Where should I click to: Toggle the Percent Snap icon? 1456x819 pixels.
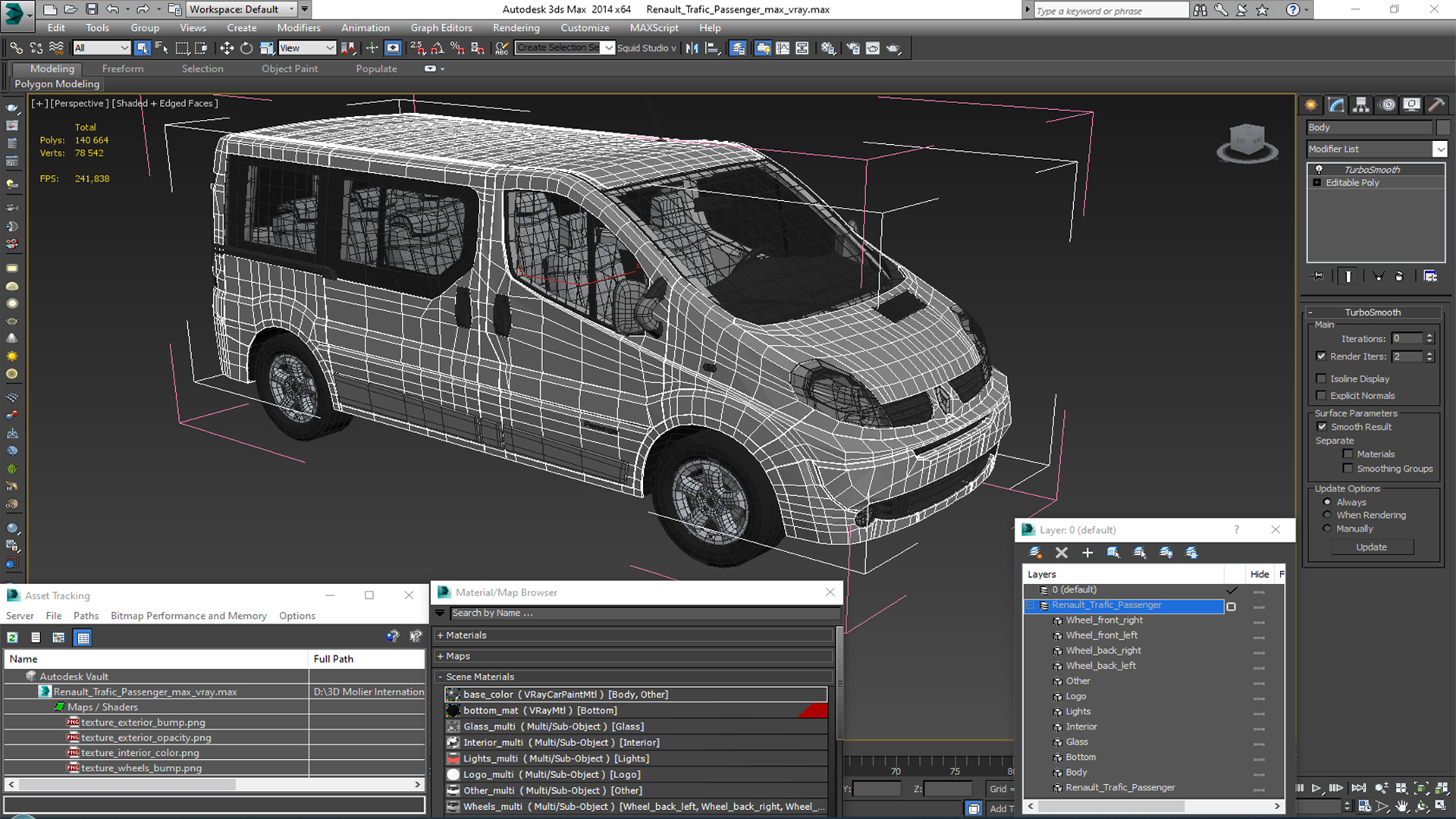point(457,48)
